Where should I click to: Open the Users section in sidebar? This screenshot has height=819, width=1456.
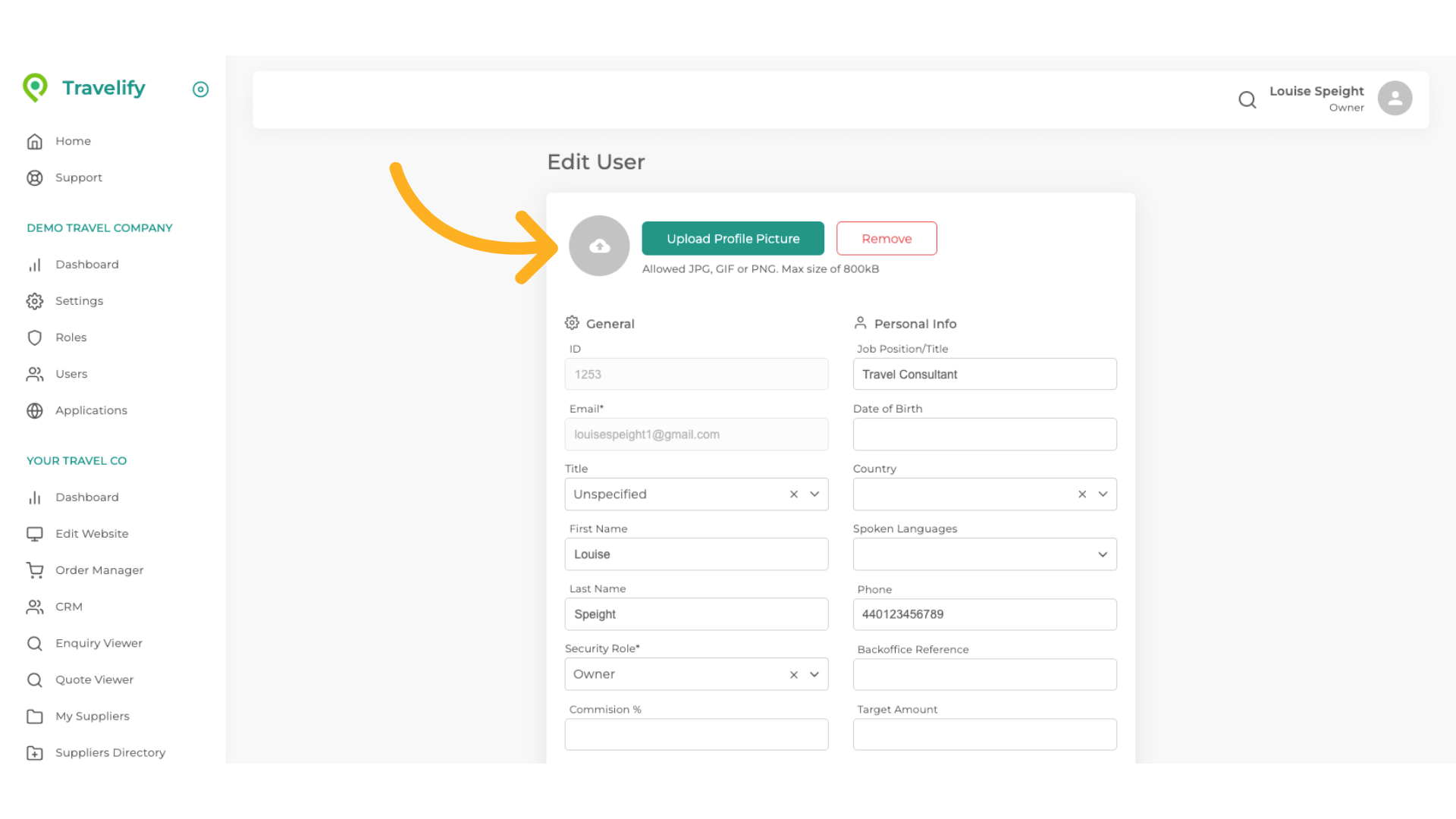pyautogui.click(x=71, y=373)
